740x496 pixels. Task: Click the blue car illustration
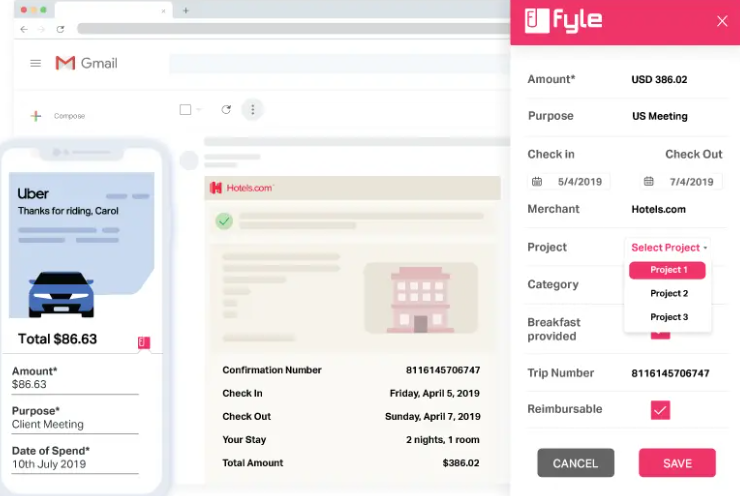61,294
